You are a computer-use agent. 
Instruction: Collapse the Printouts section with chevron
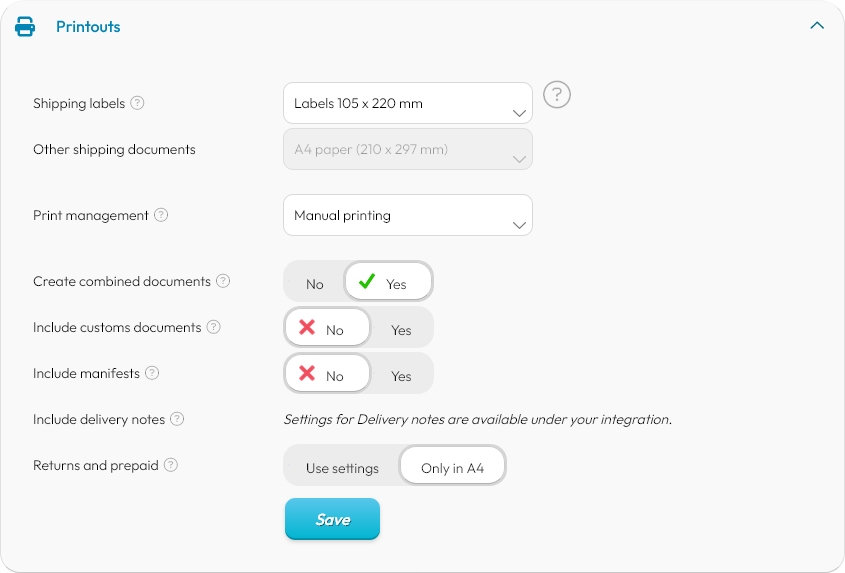(x=817, y=26)
